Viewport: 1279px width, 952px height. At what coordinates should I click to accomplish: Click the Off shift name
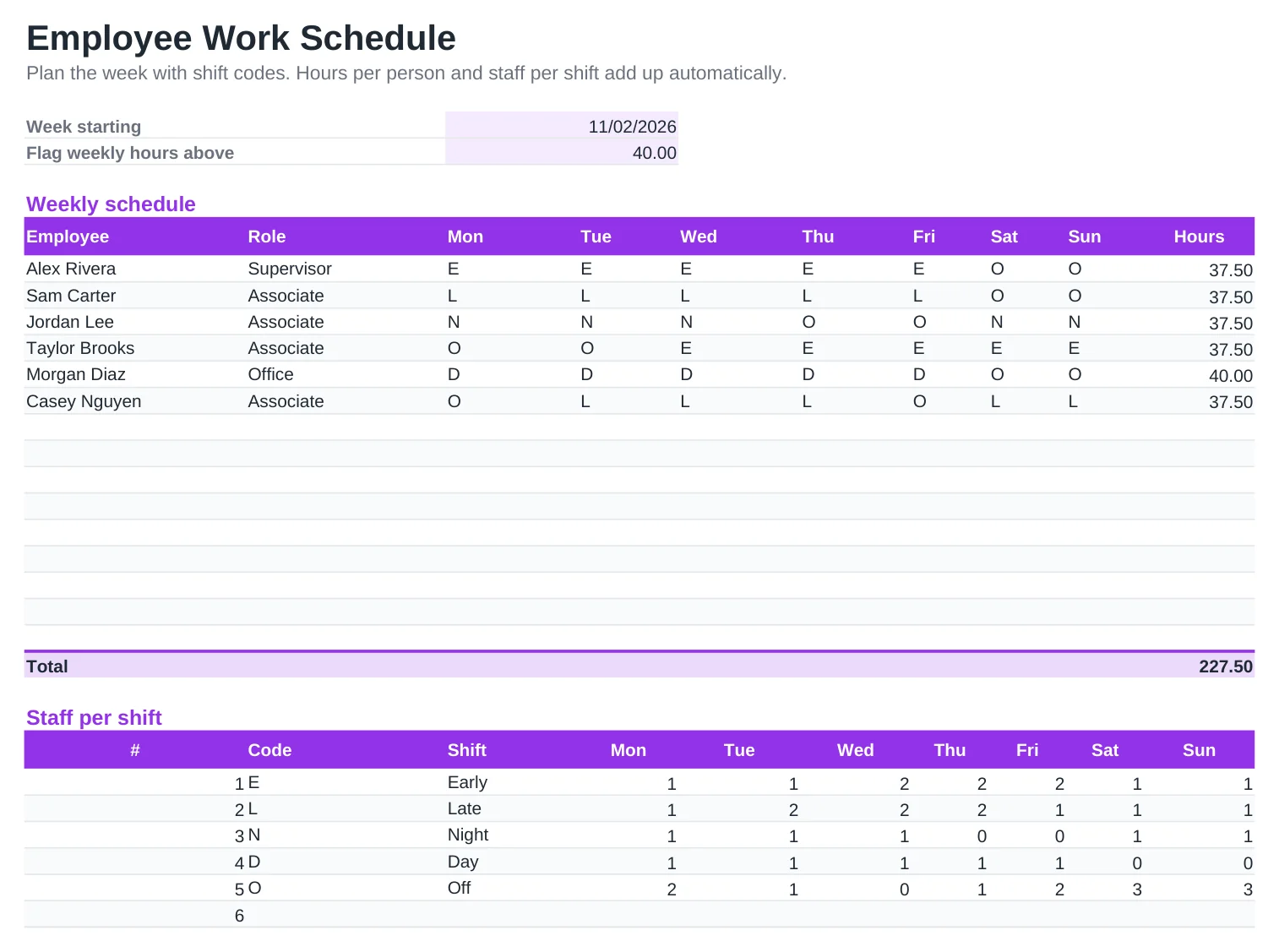tap(459, 888)
